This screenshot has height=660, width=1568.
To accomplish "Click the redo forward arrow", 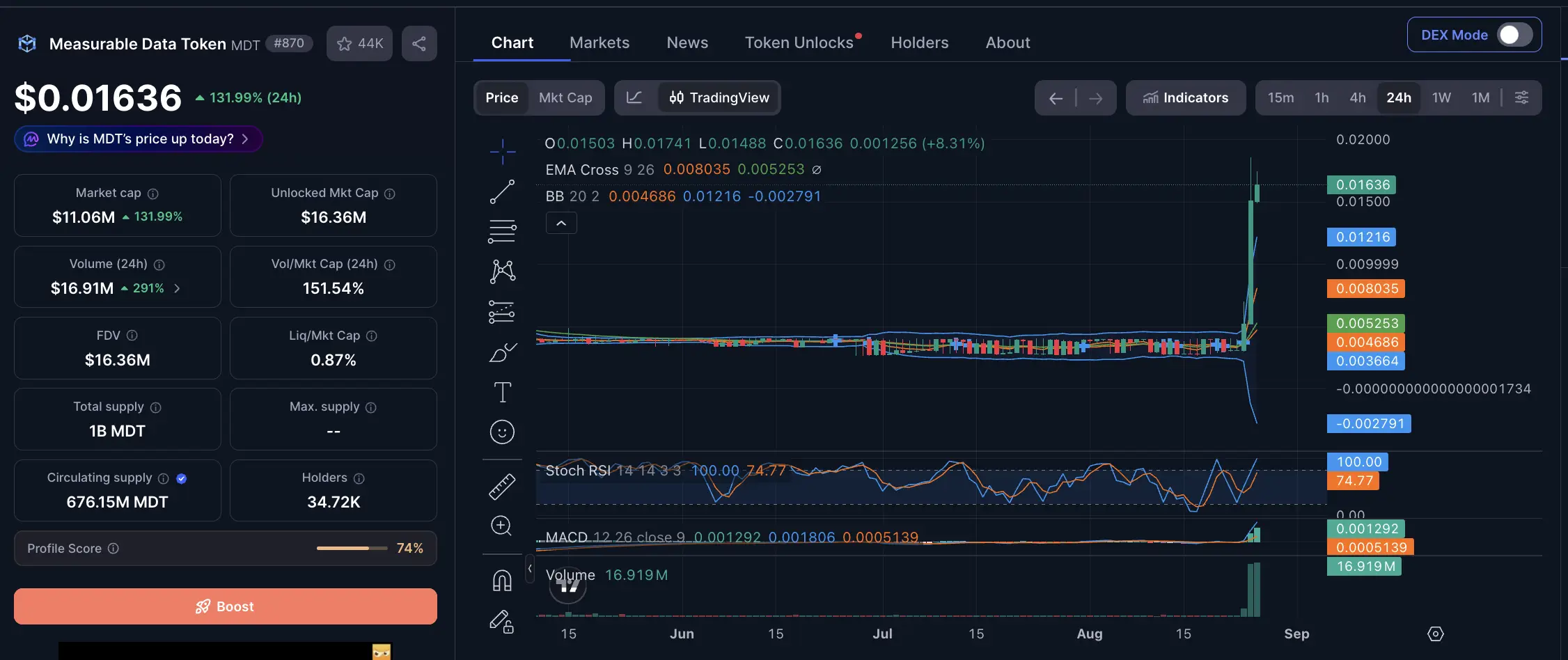I will [x=1096, y=98].
